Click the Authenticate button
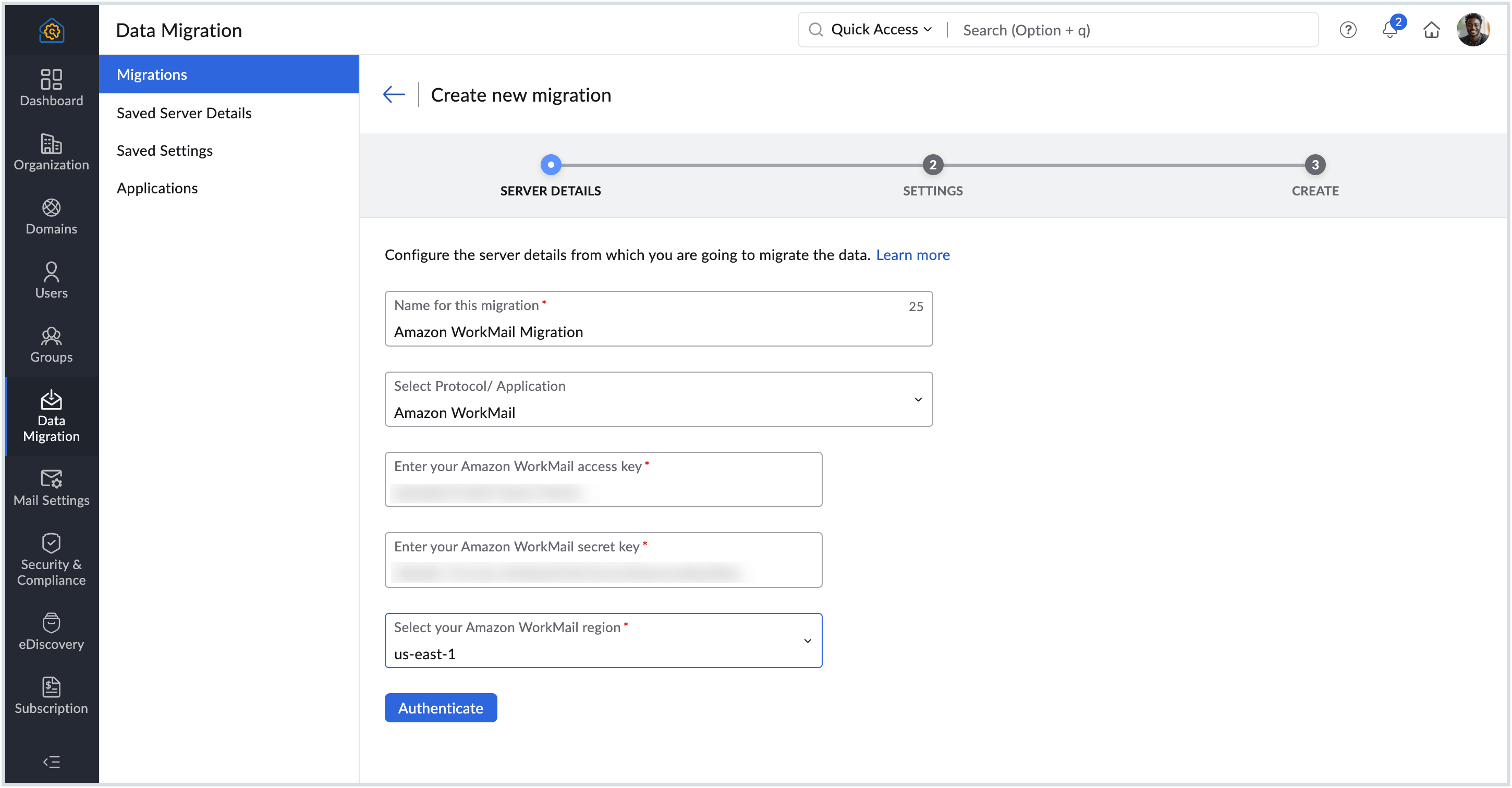The image size is (1512, 788). [441, 708]
